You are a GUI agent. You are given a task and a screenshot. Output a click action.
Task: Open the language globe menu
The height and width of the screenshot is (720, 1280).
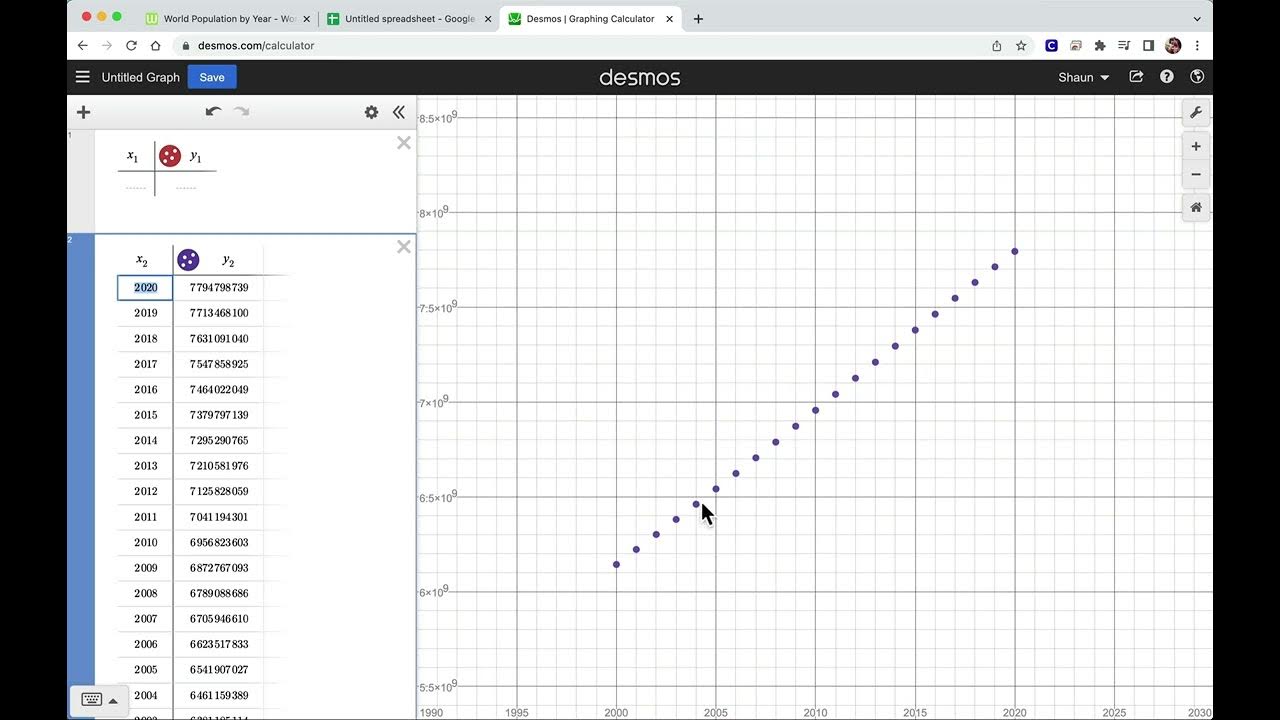pyautogui.click(x=1197, y=77)
